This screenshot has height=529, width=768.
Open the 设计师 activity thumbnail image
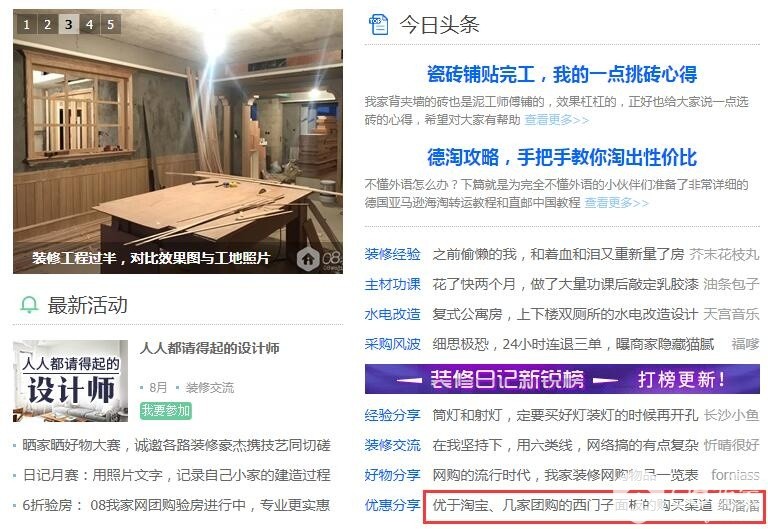click(x=71, y=381)
